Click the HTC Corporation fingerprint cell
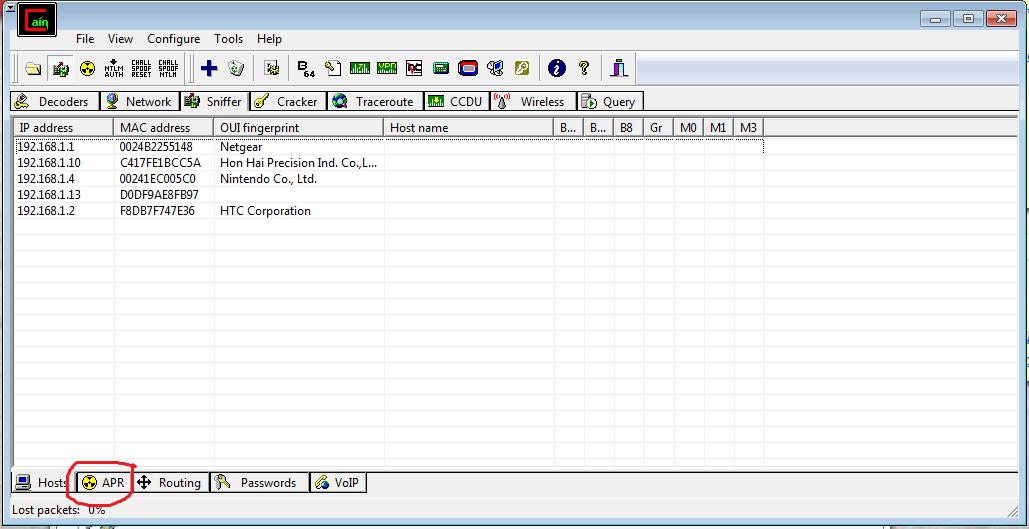This screenshot has width=1029, height=529. click(265, 211)
